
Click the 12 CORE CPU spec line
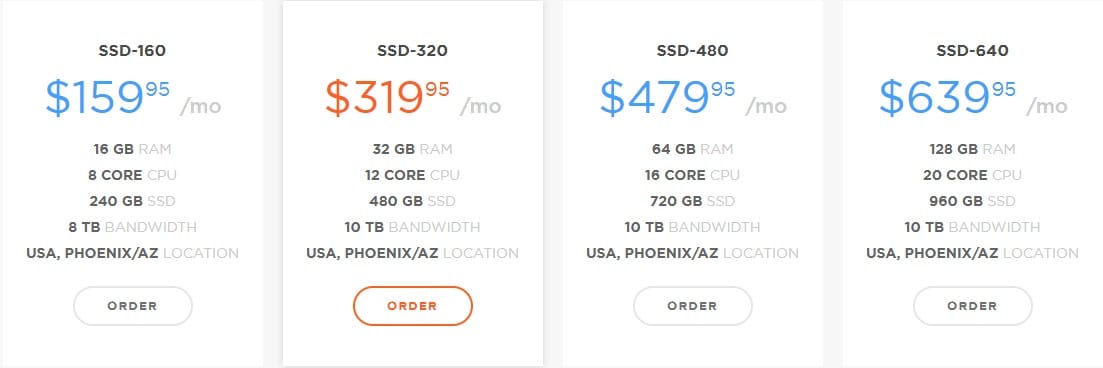point(412,175)
